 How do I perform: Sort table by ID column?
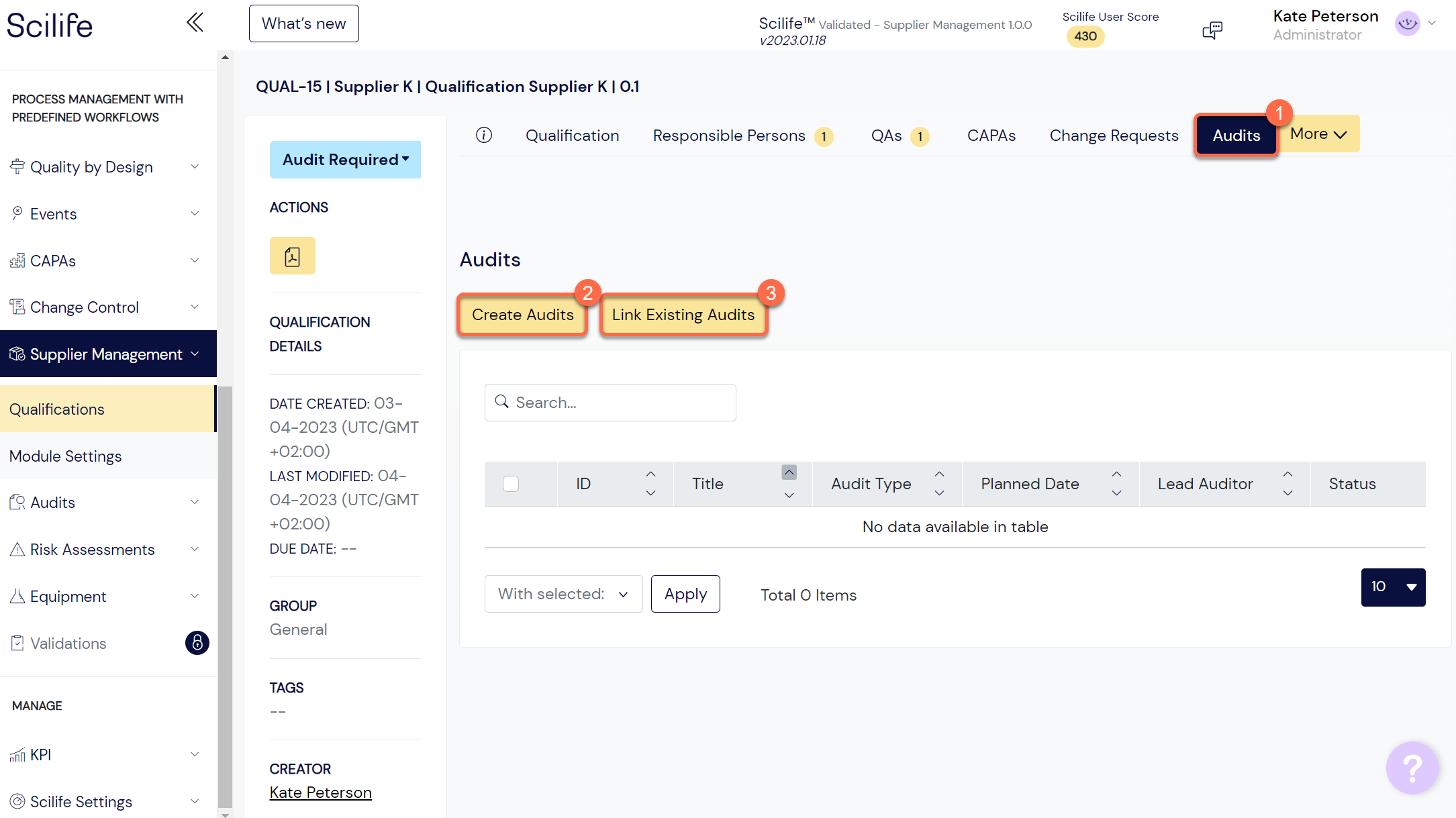coord(650,483)
